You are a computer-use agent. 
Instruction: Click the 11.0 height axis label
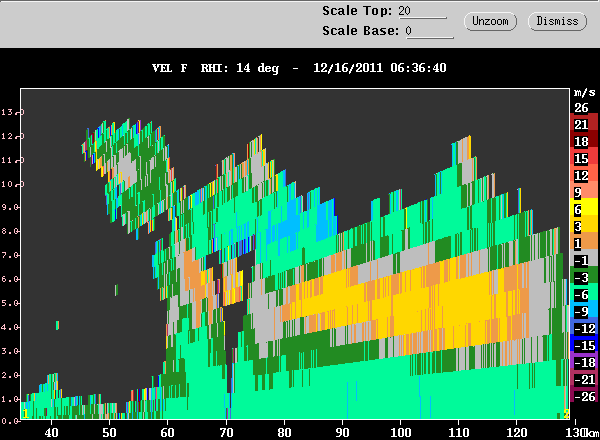click(12, 160)
